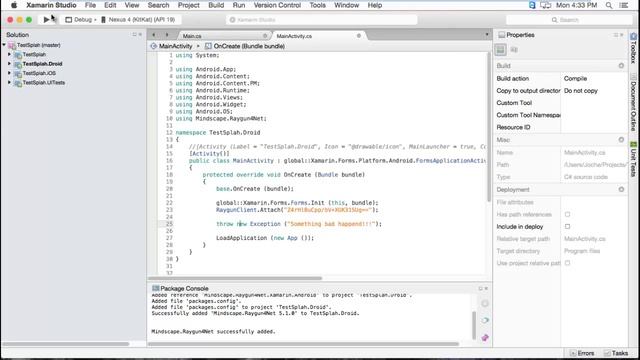Open the Unit Tests side tab
The width and height of the screenshot is (640, 360).
(x=633, y=159)
